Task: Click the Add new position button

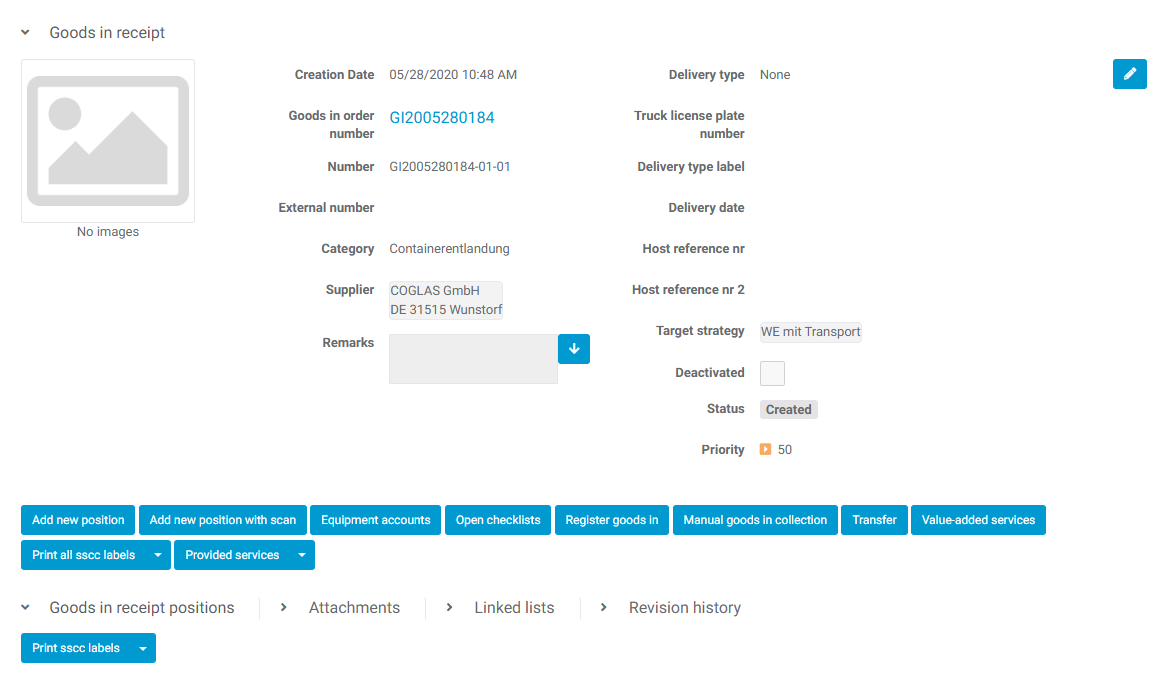Action: pos(78,520)
